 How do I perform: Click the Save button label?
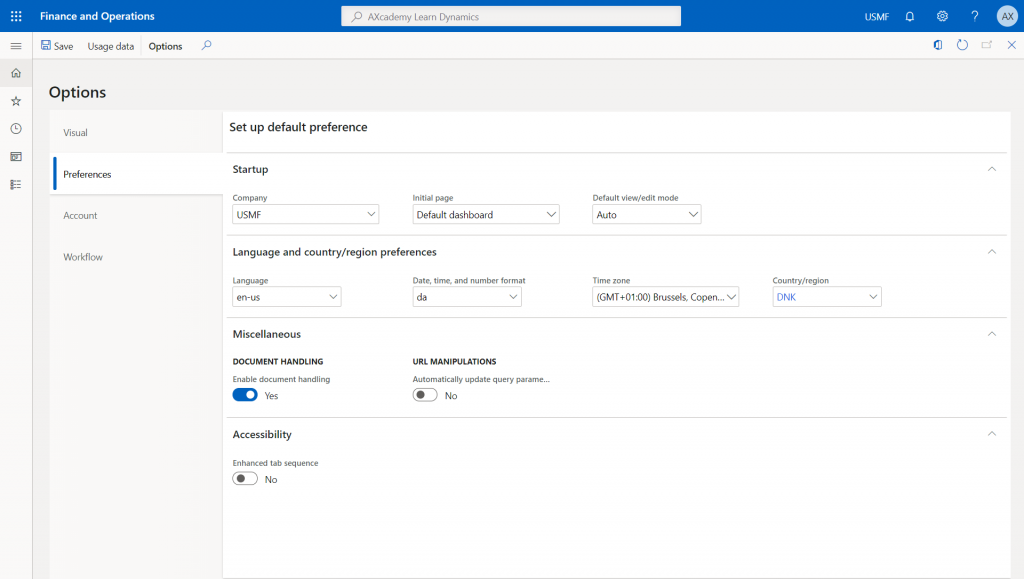[x=63, y=46]
